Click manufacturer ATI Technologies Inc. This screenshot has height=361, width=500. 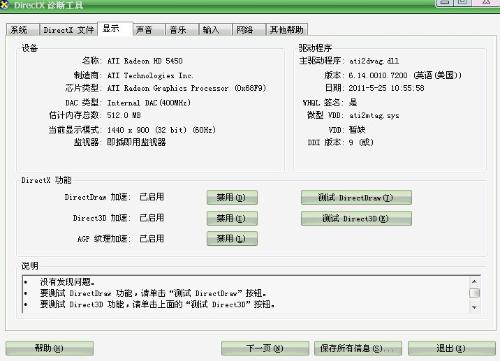coord(150,75)
